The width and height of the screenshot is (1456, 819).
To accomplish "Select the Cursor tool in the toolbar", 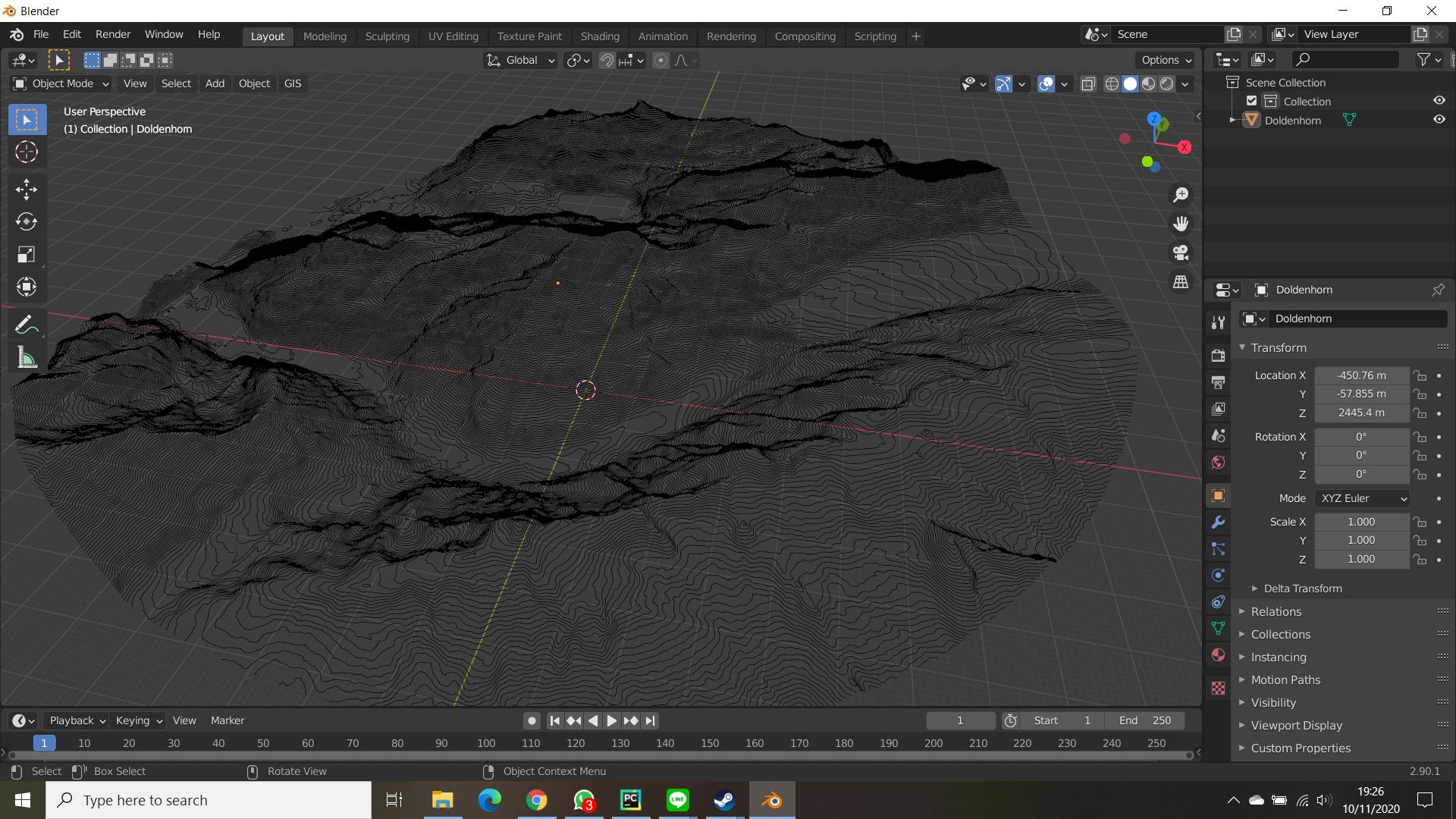I will pyautogui.click(x=27, y=152).
